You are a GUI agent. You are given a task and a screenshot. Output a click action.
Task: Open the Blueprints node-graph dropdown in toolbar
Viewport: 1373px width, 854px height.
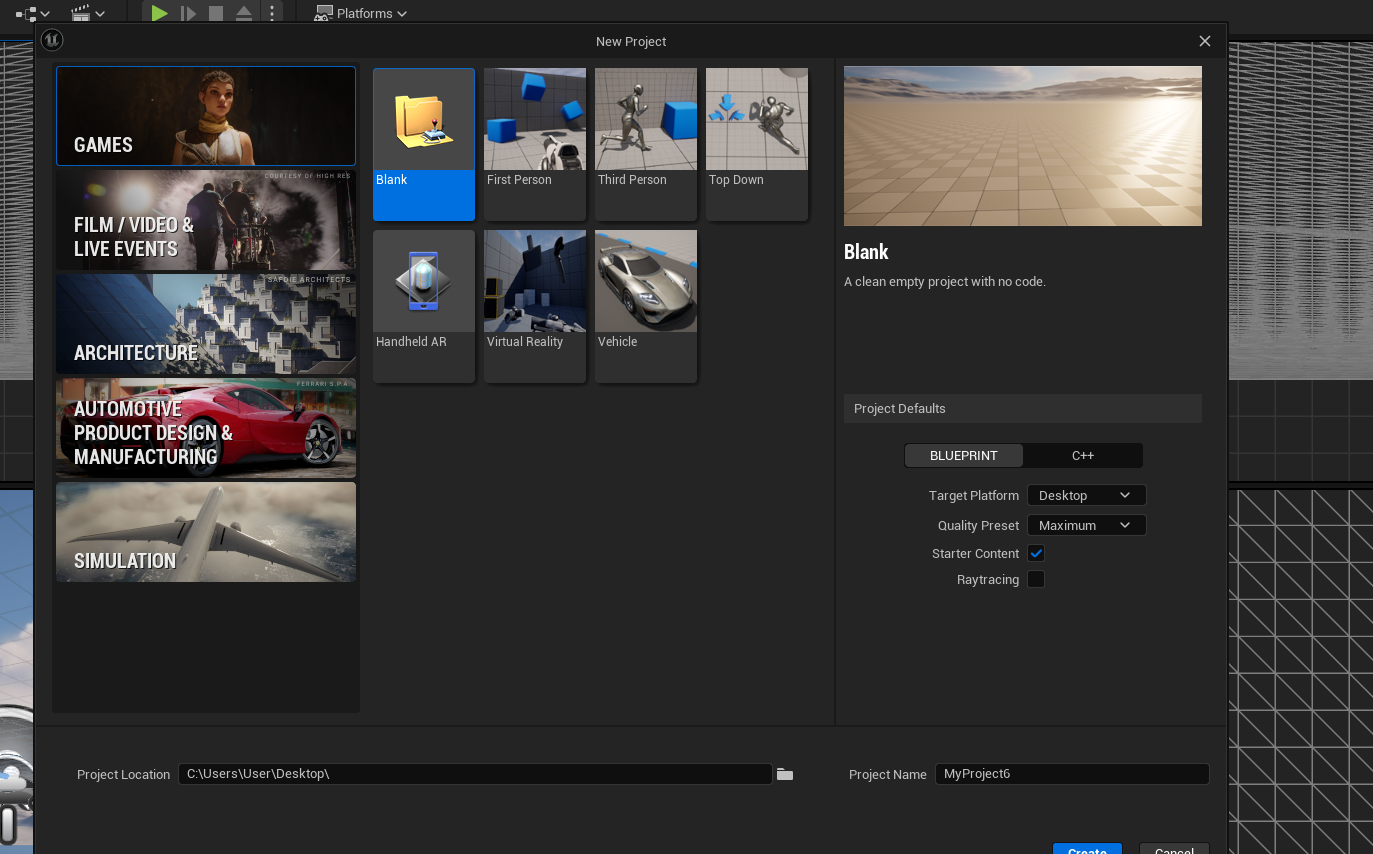click(33, 14)
